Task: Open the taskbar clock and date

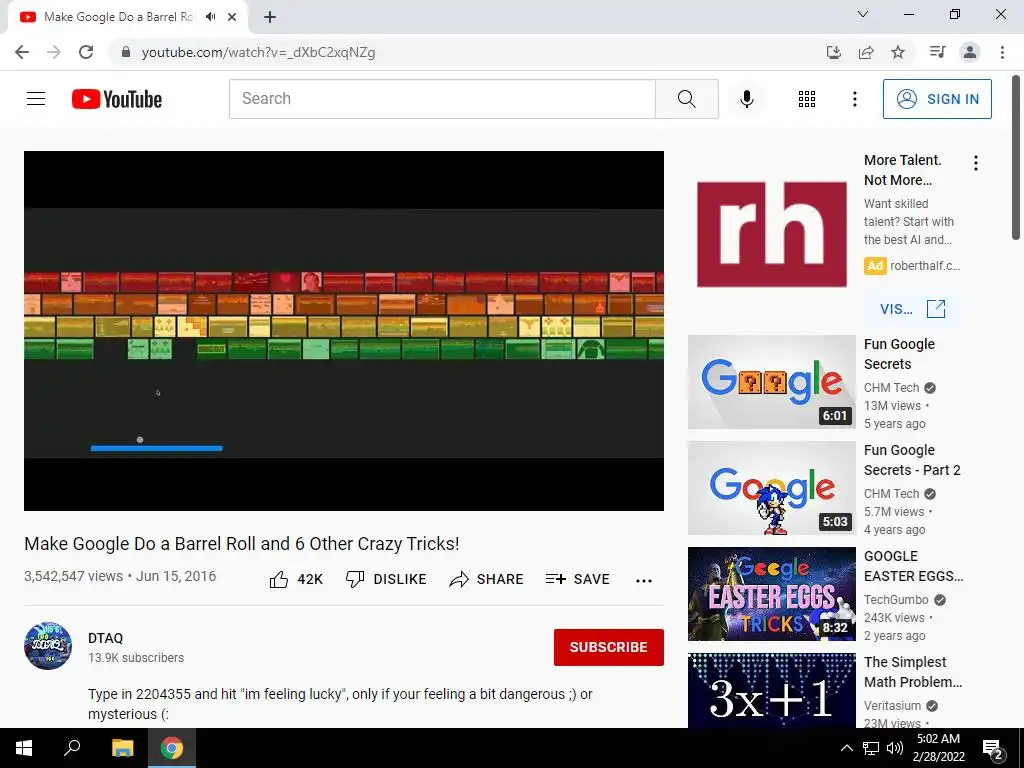Action: point(938,748)
